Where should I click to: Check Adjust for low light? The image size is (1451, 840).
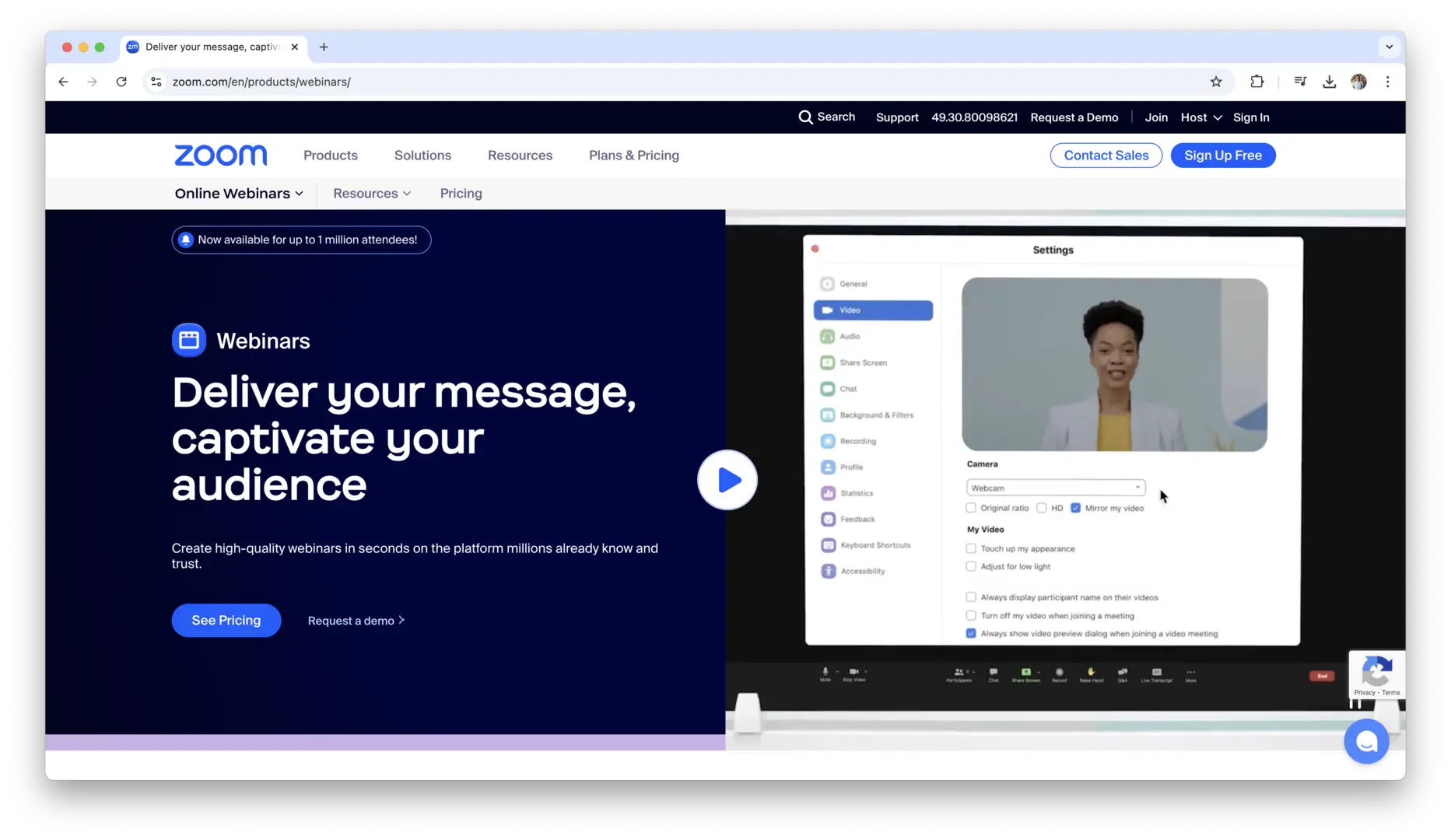point(971,566)
